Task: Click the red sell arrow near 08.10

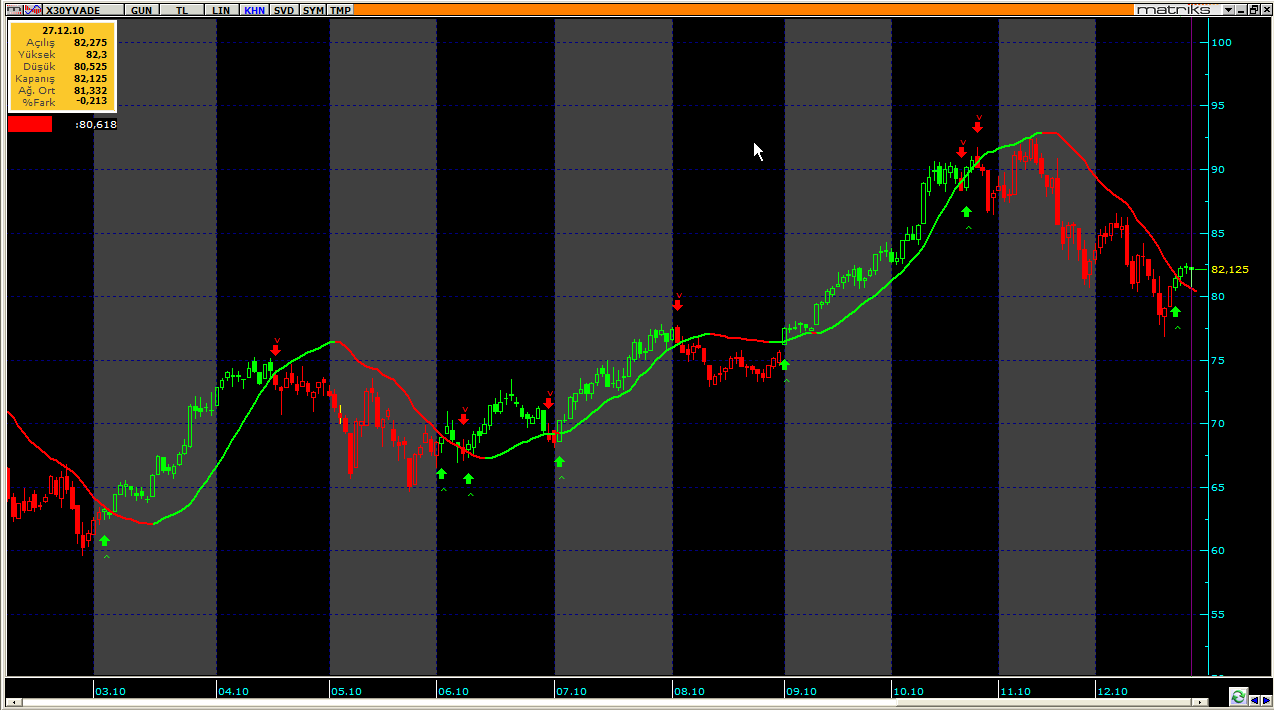Action: click(677, 304)
